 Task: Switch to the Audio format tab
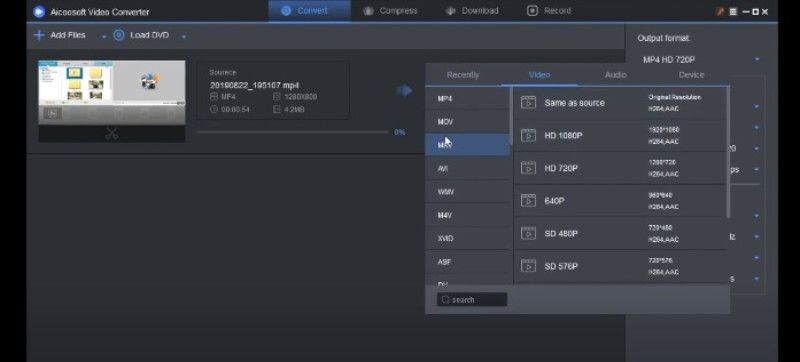point(616,75)
